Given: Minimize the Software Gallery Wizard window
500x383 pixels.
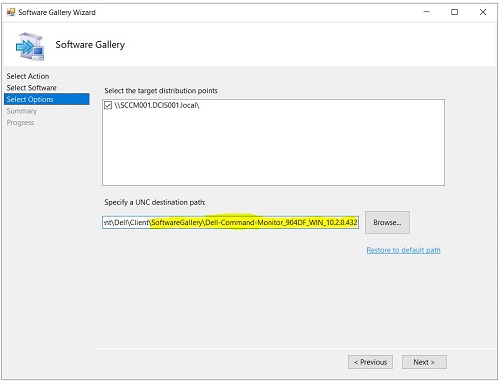Looking at the screenshot, I should pyautogui.click(x=426, y=12).
